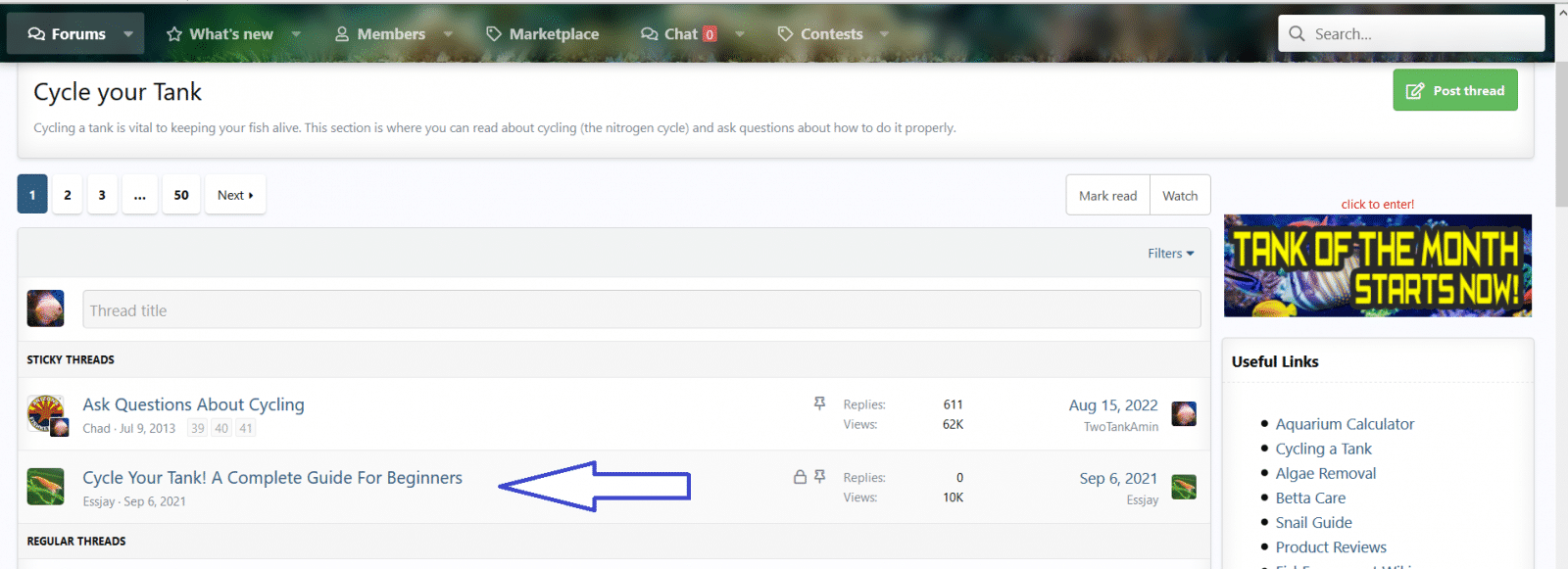
Task: Click the Chat unread count badge
Action: coord(710,34)
